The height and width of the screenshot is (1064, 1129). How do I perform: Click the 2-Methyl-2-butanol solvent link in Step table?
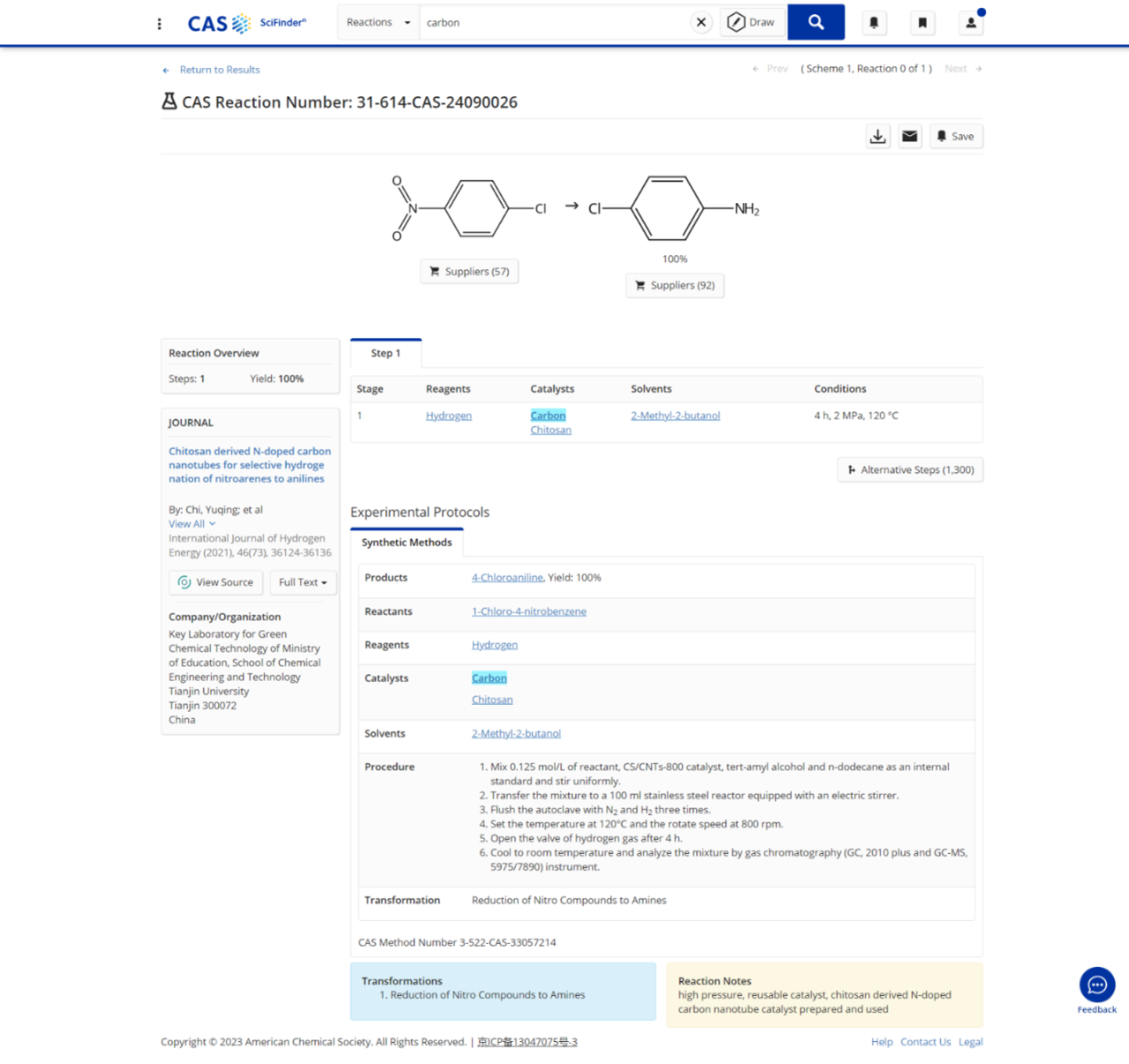pos(675,416)
